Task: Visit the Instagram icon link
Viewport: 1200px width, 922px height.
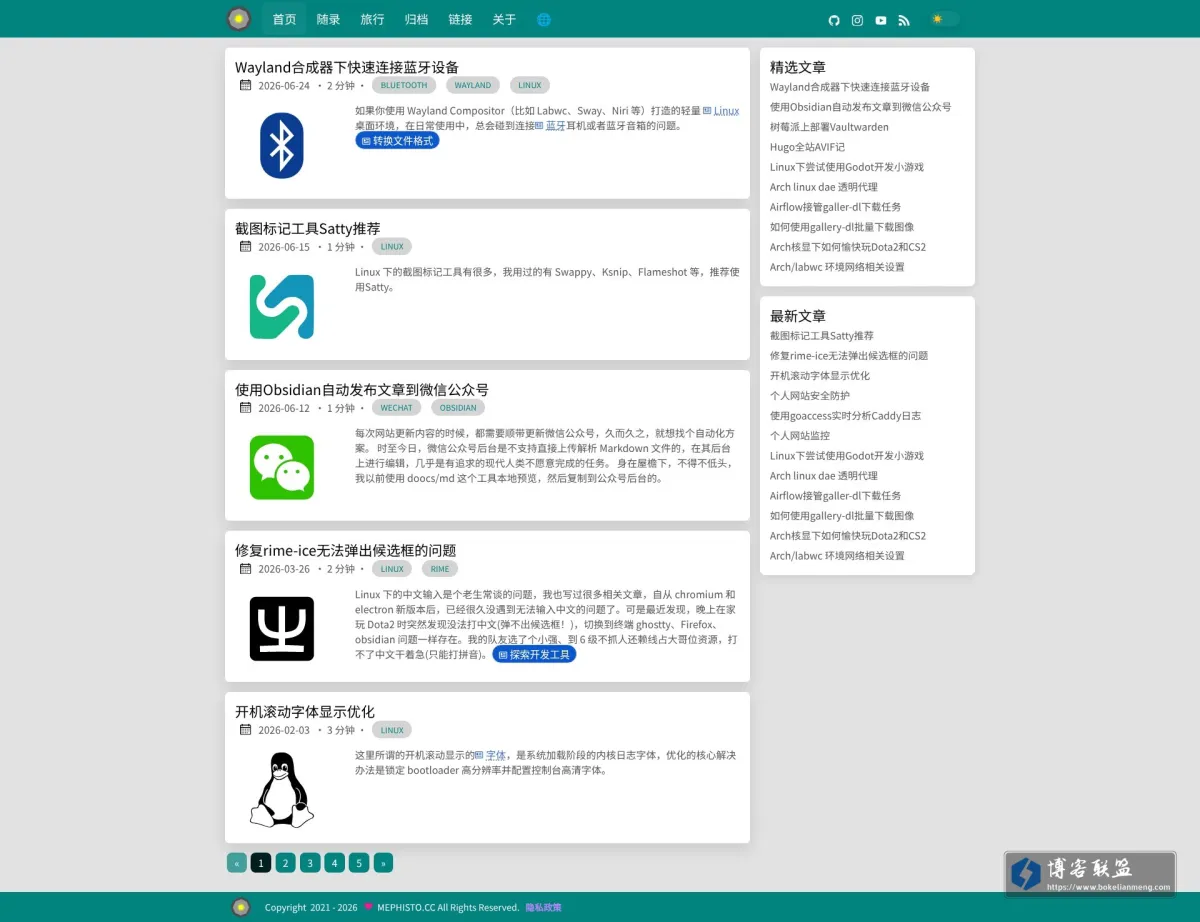Action: (x=857, y=20)
